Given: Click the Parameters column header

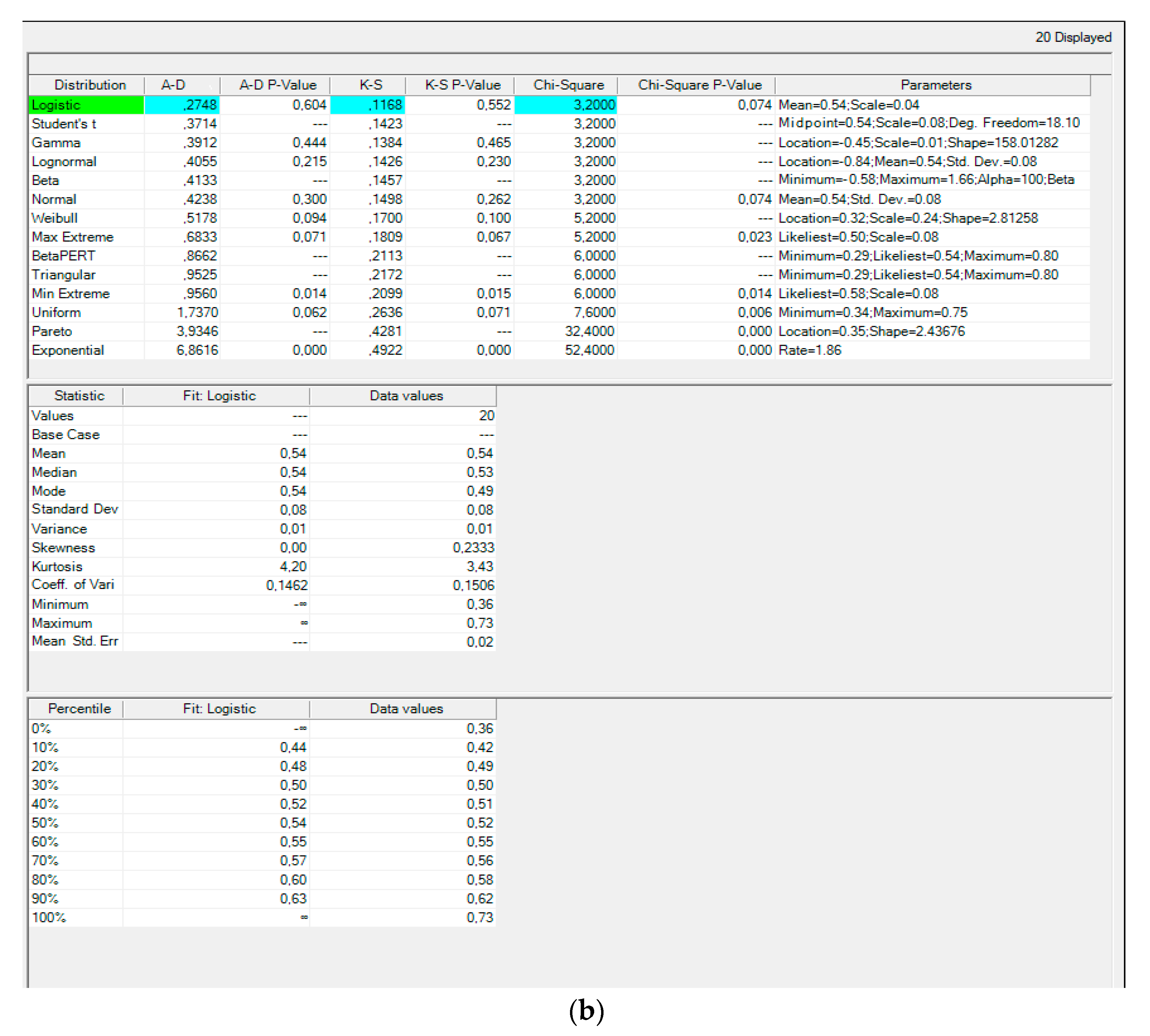Looking at the screenshot, I should click(935, 85).
